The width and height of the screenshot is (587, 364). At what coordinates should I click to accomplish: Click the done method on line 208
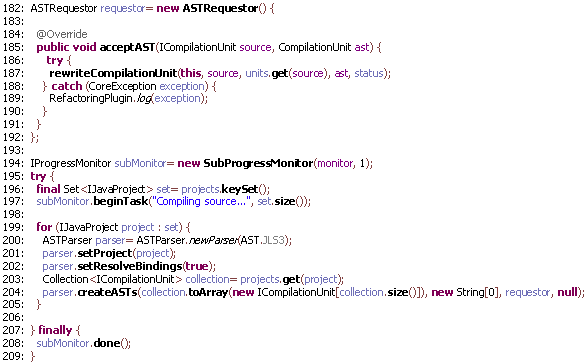[107, 343]
